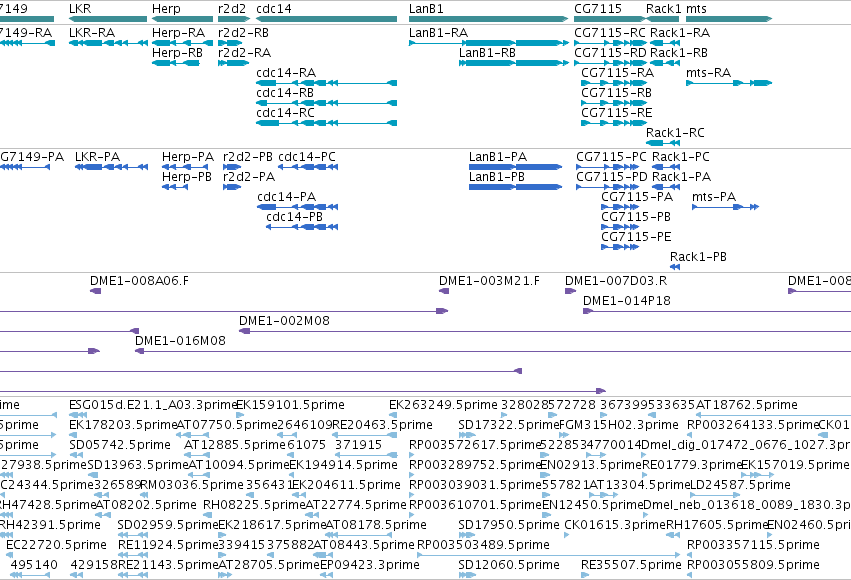Open EST EK159101.5prime label
This screenshot has height=580, width=851.
click(x=291, y=405)
